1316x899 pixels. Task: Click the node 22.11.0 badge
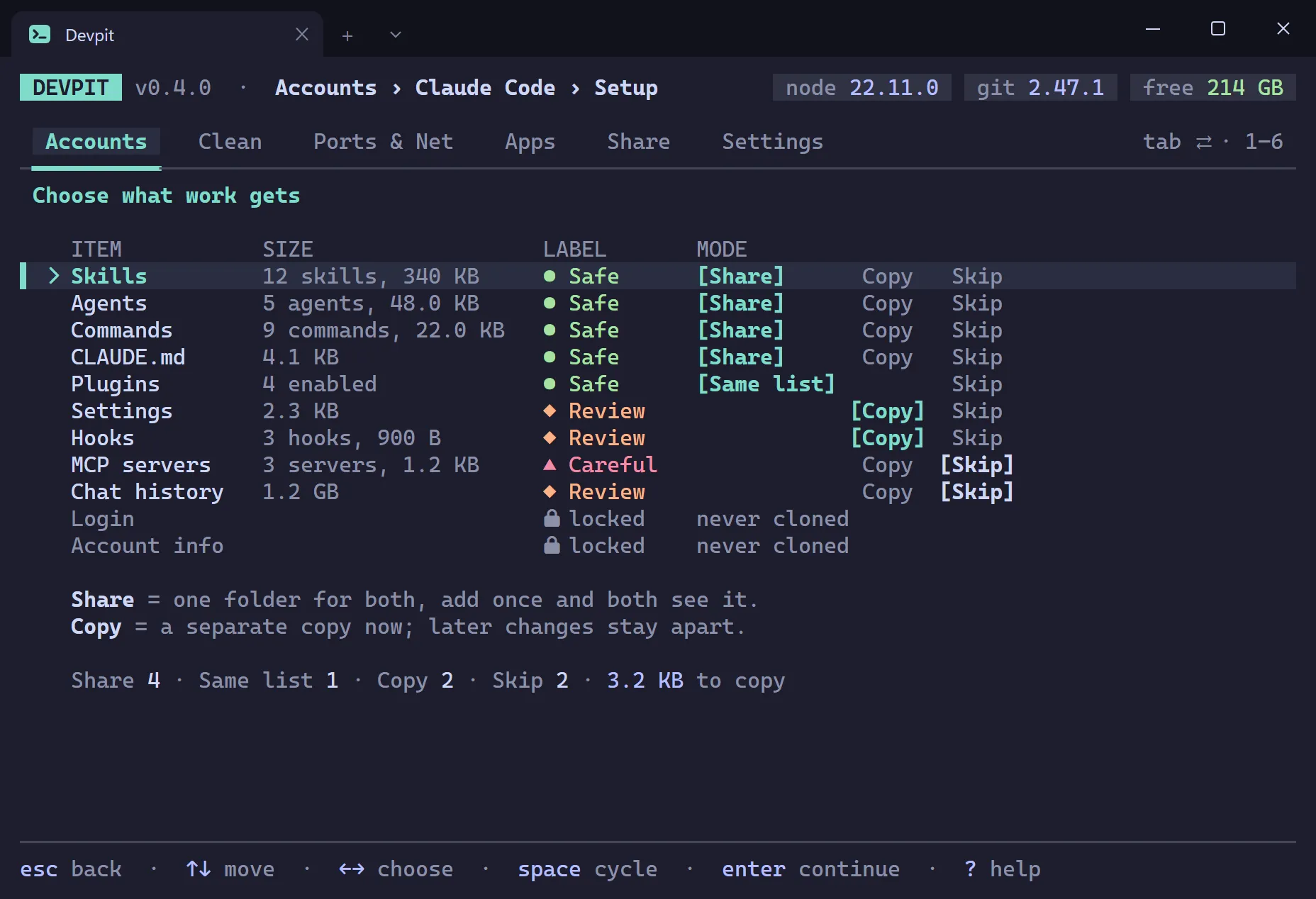click(x=861, y=87)
